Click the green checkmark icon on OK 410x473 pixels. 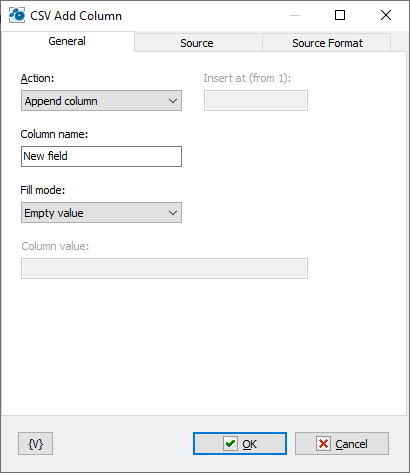[x=230, y=444]
